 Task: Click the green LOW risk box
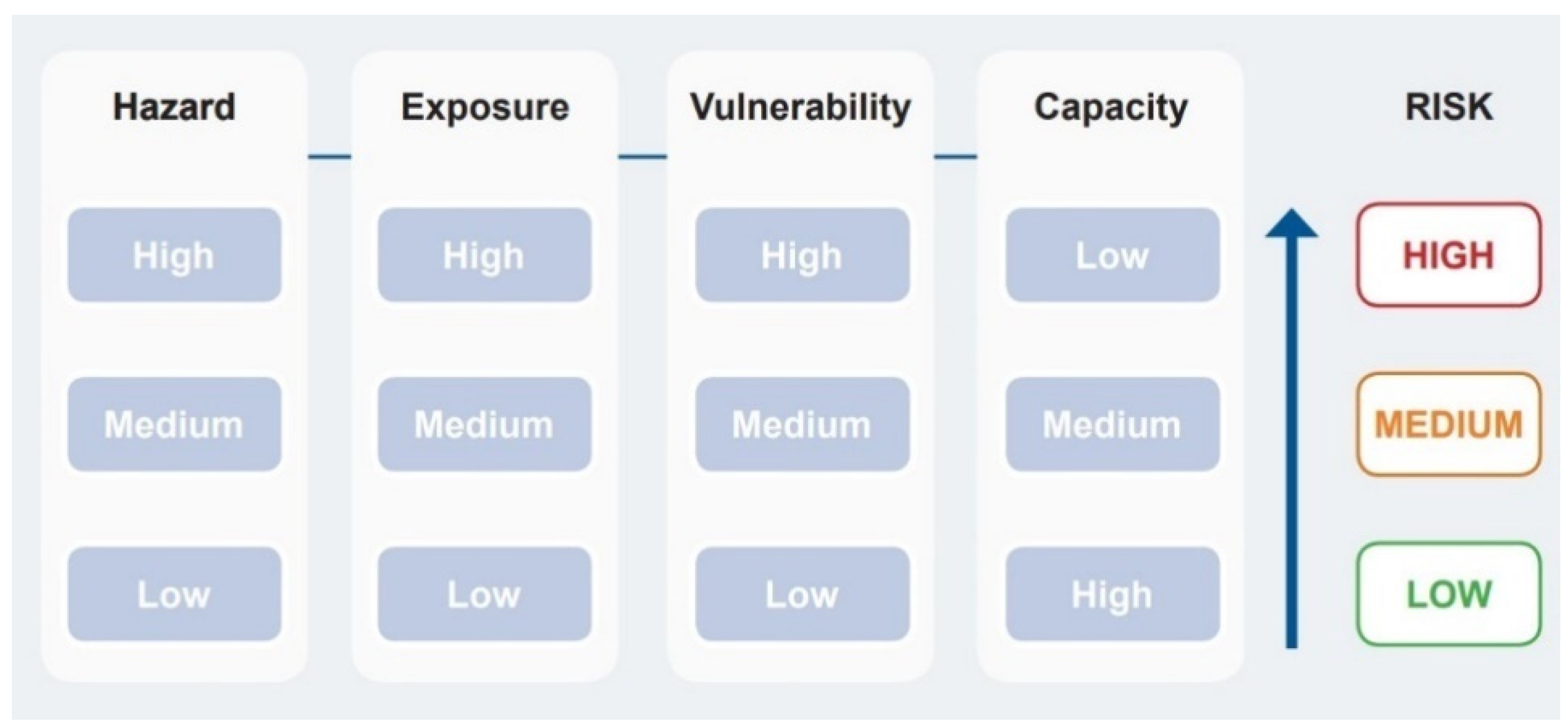[x=1448, y=594]
